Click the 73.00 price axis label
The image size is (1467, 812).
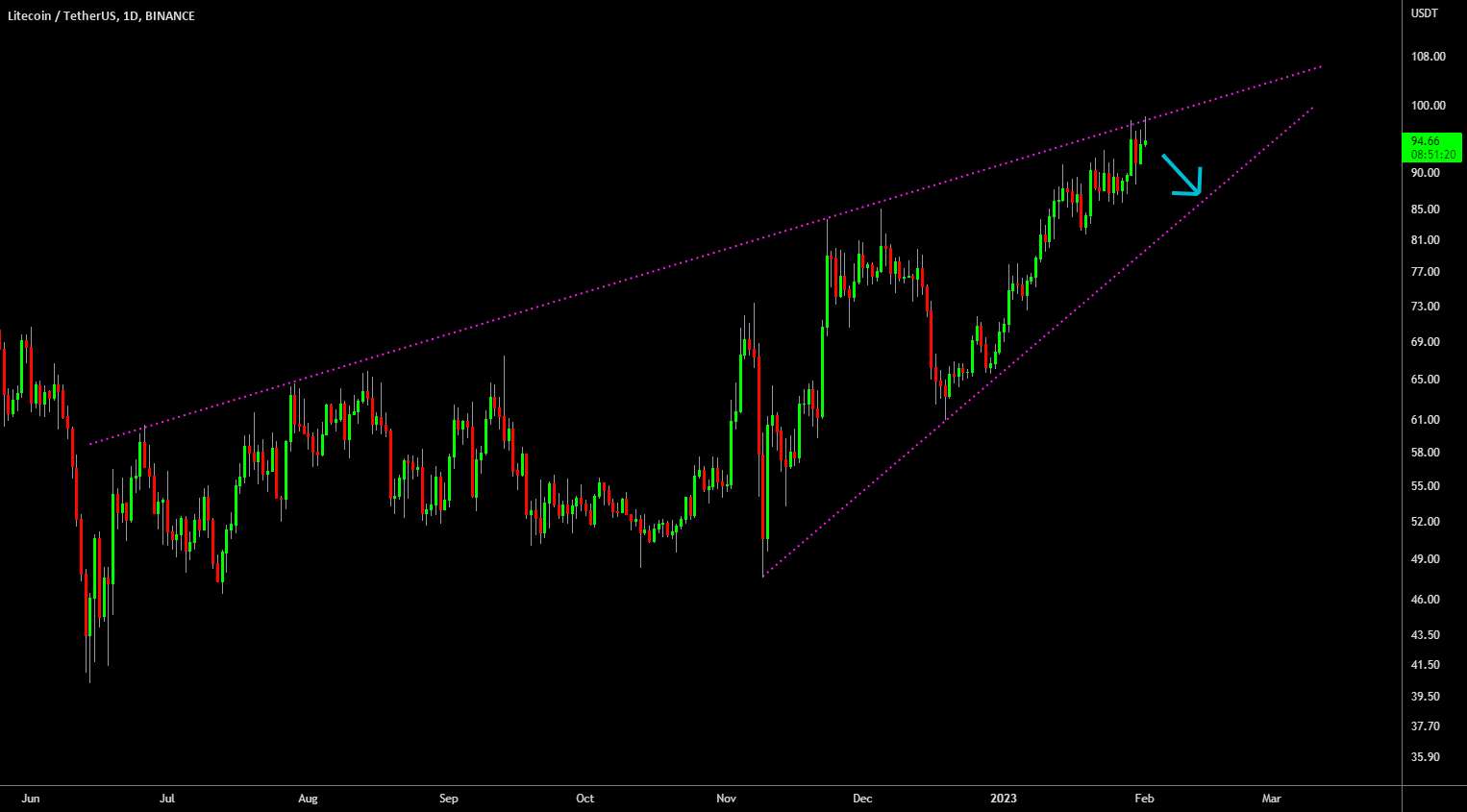pos(1425,307)
